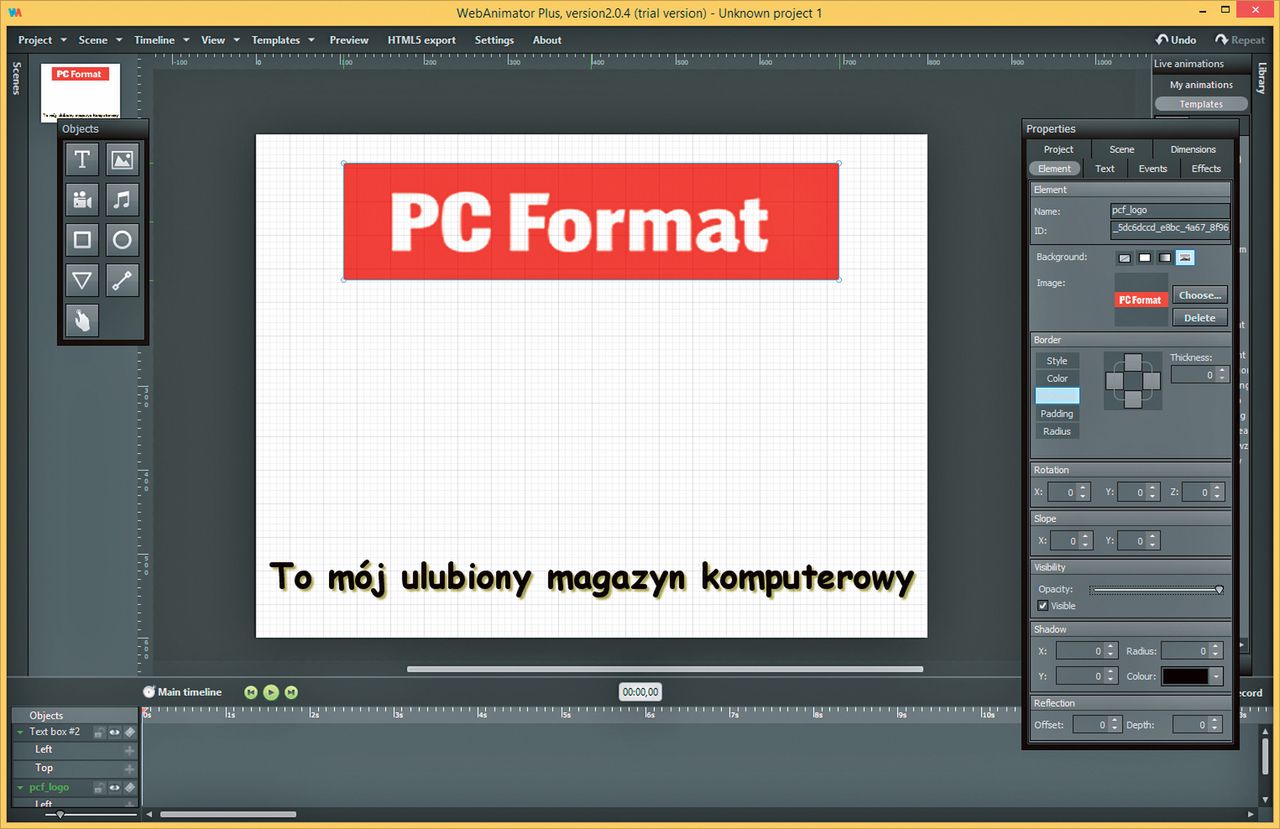Select the hand pointer hotspot tool
This screenshot has width=1280, height=829.
pyautogui.click(x=82, y=321)
